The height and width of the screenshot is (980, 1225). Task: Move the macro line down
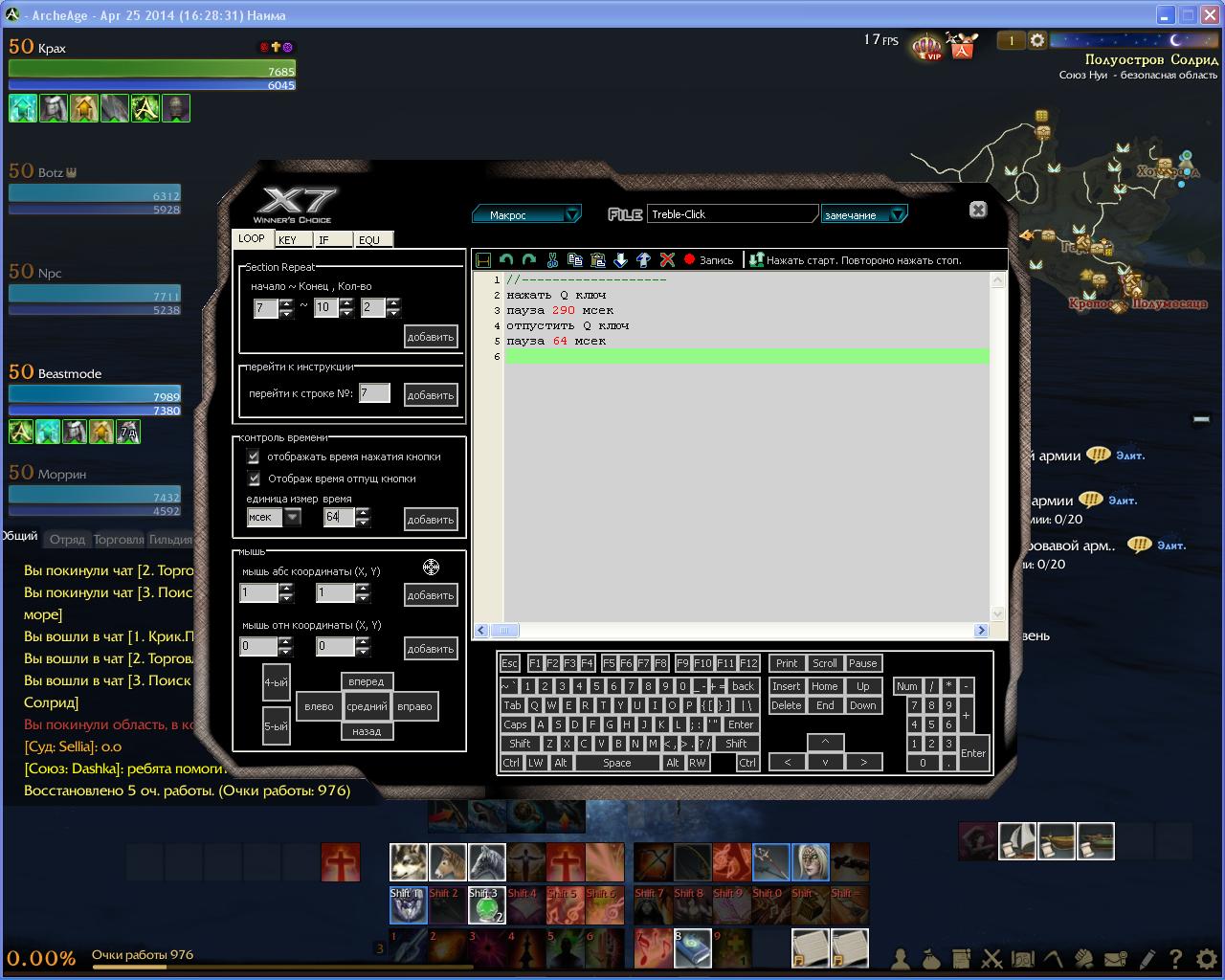pyautogui.click(x=621, y=260)
